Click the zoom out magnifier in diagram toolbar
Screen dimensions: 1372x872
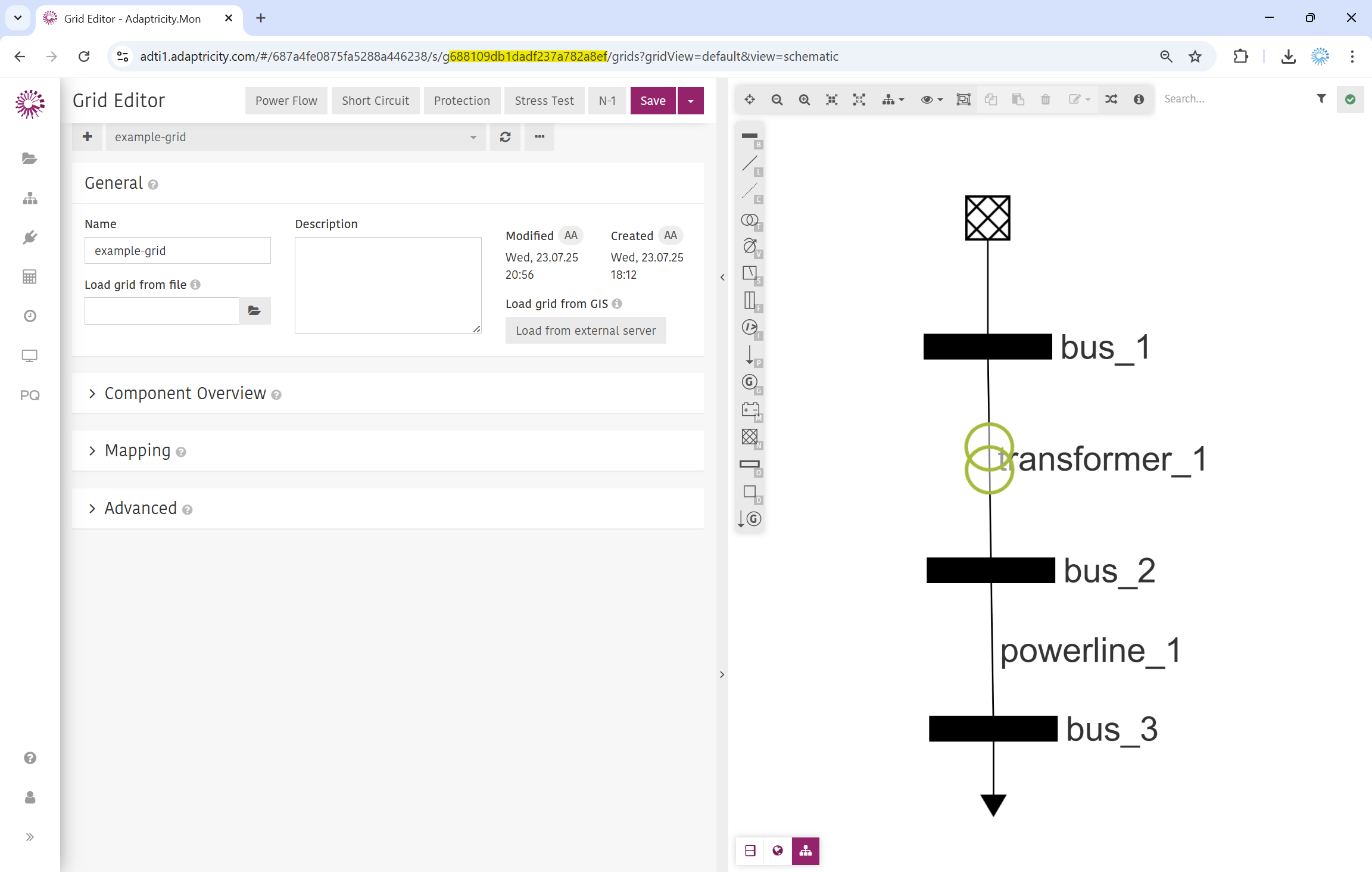(x=777, y=99)
